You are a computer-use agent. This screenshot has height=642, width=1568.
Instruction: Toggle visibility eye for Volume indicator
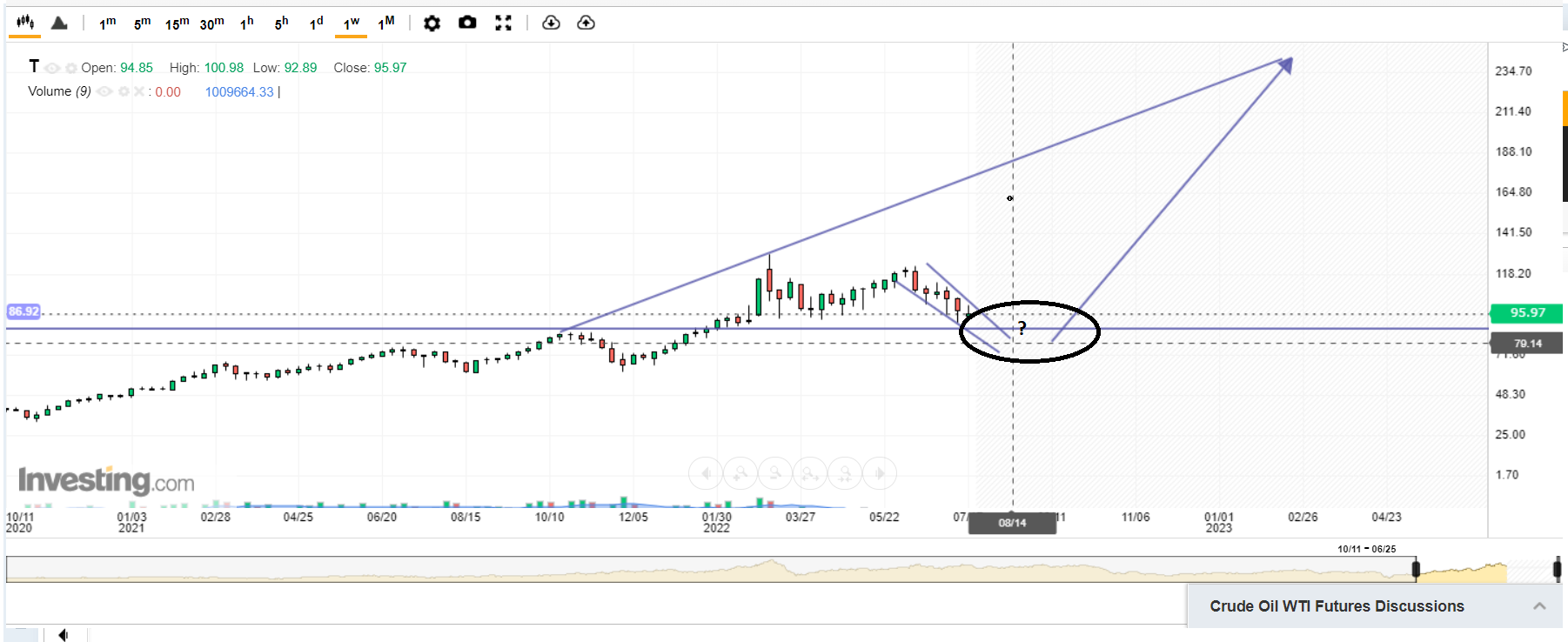coord(105,91)
